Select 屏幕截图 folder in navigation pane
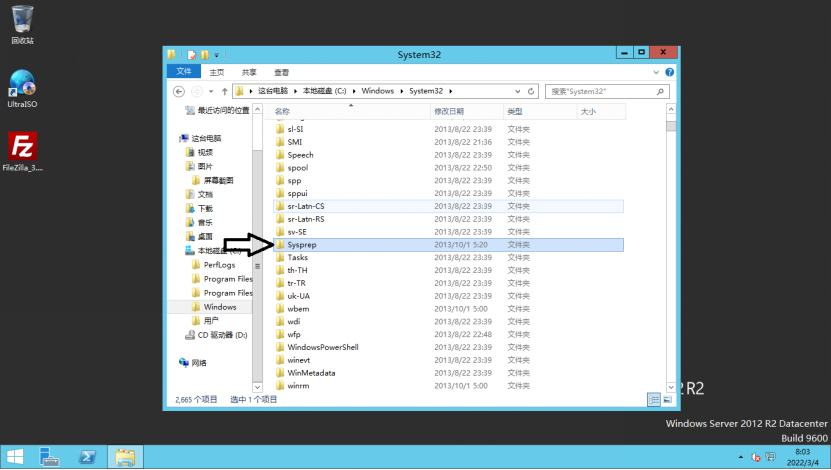Viewport: 831px width, 470px height. pyautogui.click(x=213, y=181)
